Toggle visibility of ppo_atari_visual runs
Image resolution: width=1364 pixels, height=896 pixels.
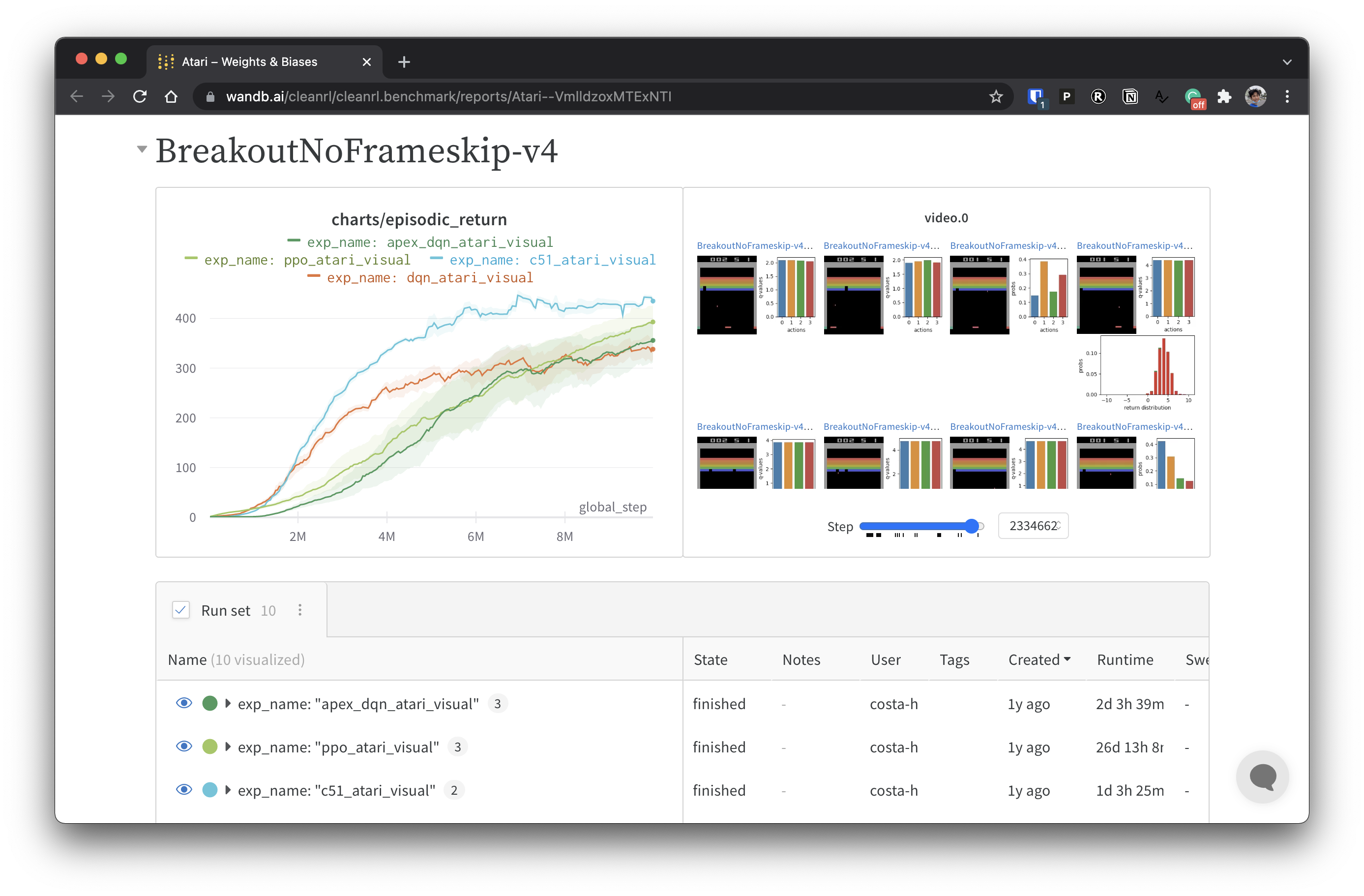183,747
